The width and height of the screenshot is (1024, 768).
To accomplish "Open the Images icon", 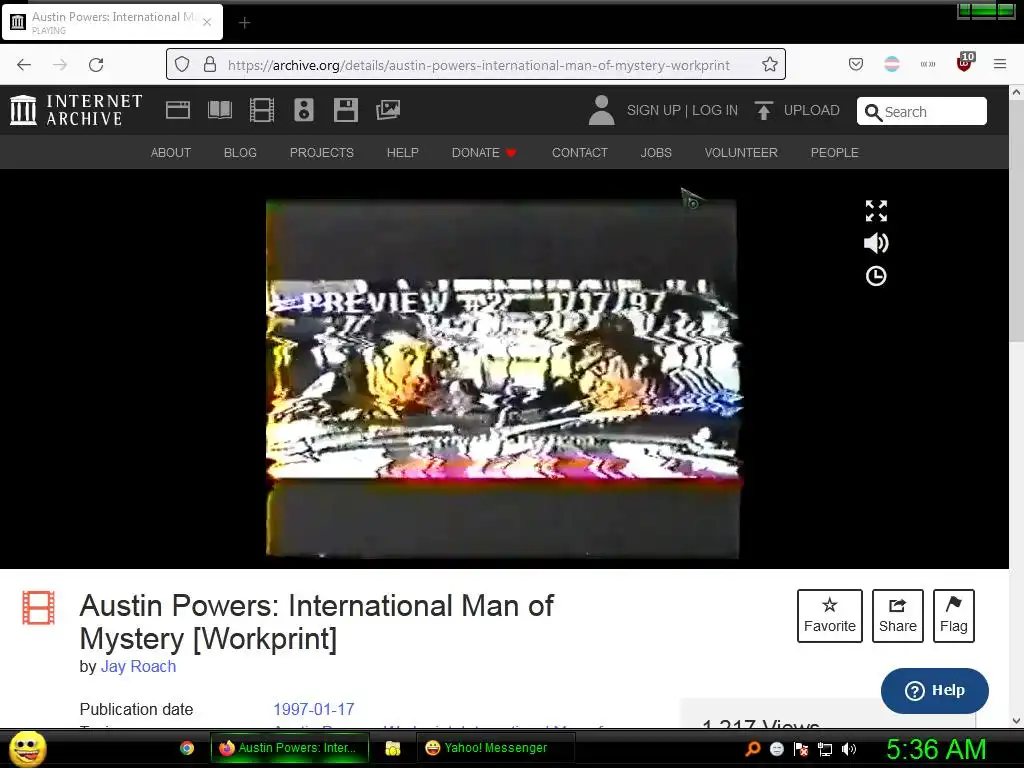I will tap(388, 110).
